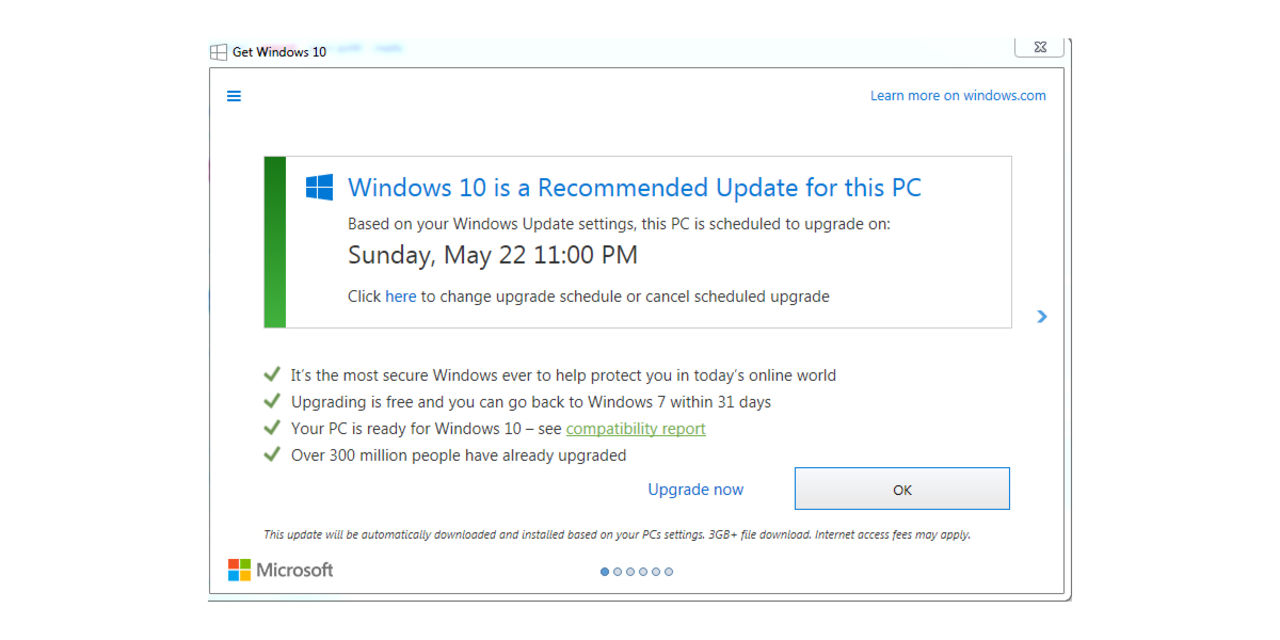Select the second carousel dot
The height and width of the screenshot is (640, 1280).
pos(617,571)
